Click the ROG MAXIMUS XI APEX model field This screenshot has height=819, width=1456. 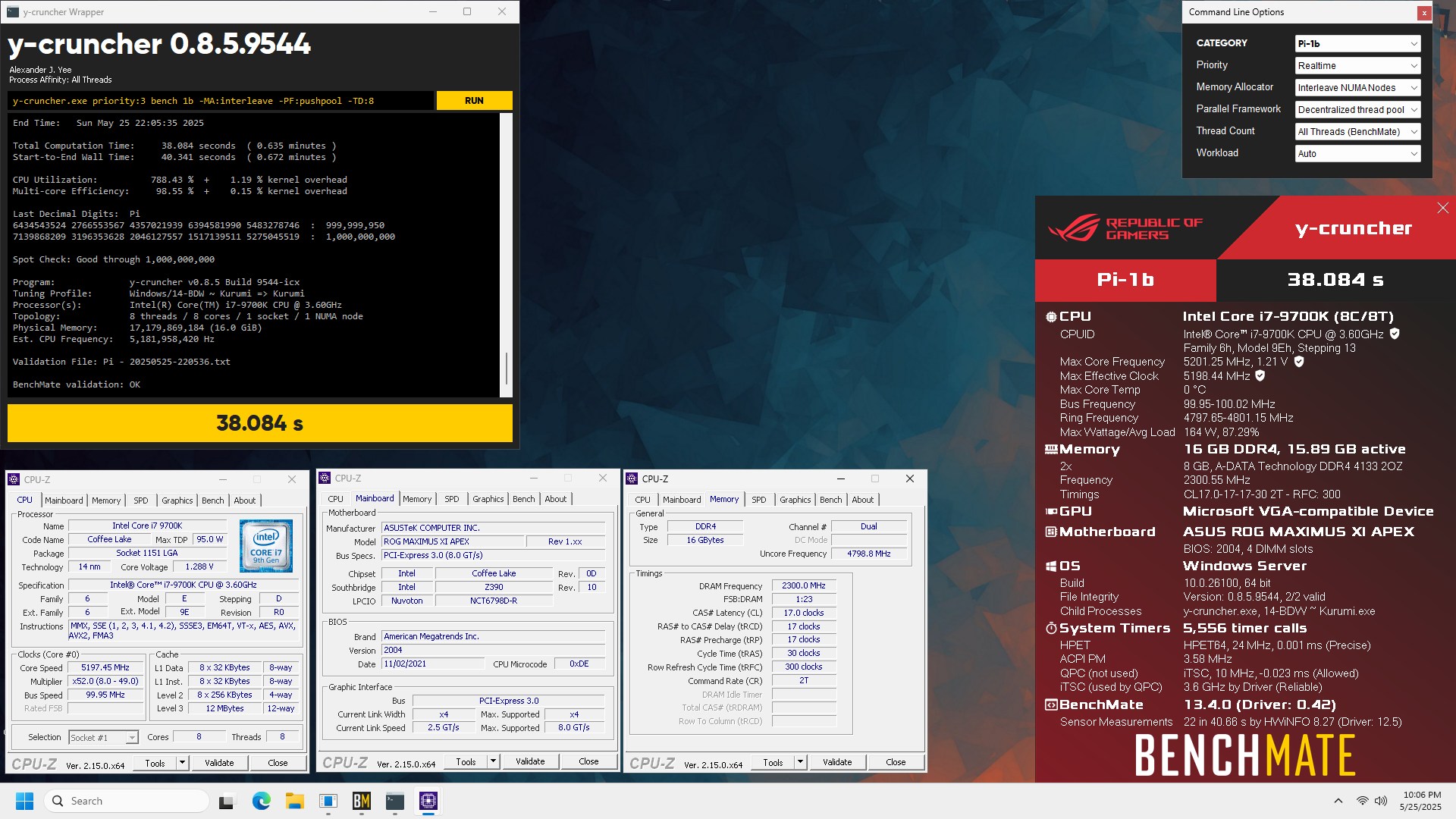[453, 541]
